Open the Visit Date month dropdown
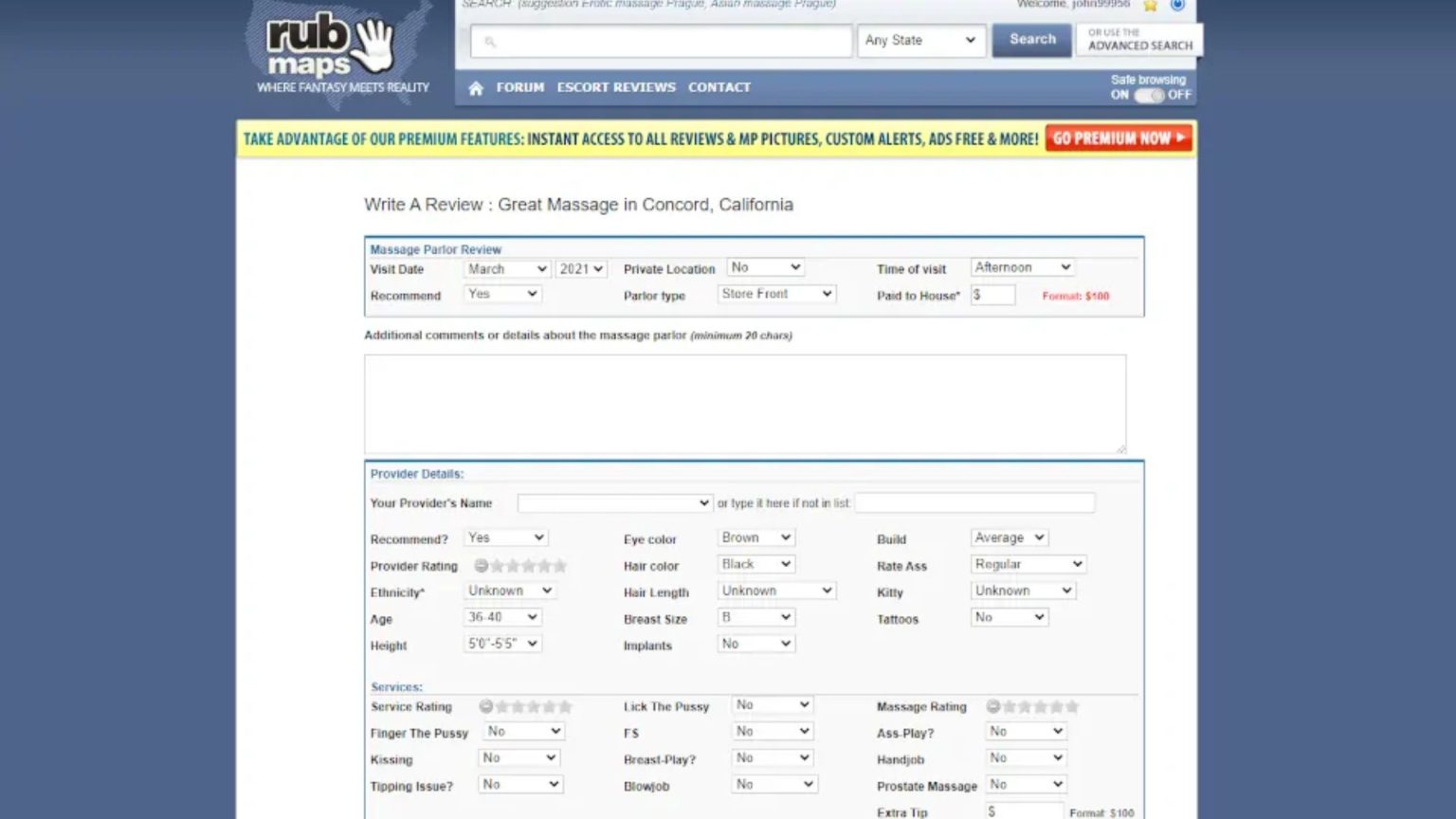Image resolution: width=1456 pixels, height=819 pixels. tap(505, 268)
